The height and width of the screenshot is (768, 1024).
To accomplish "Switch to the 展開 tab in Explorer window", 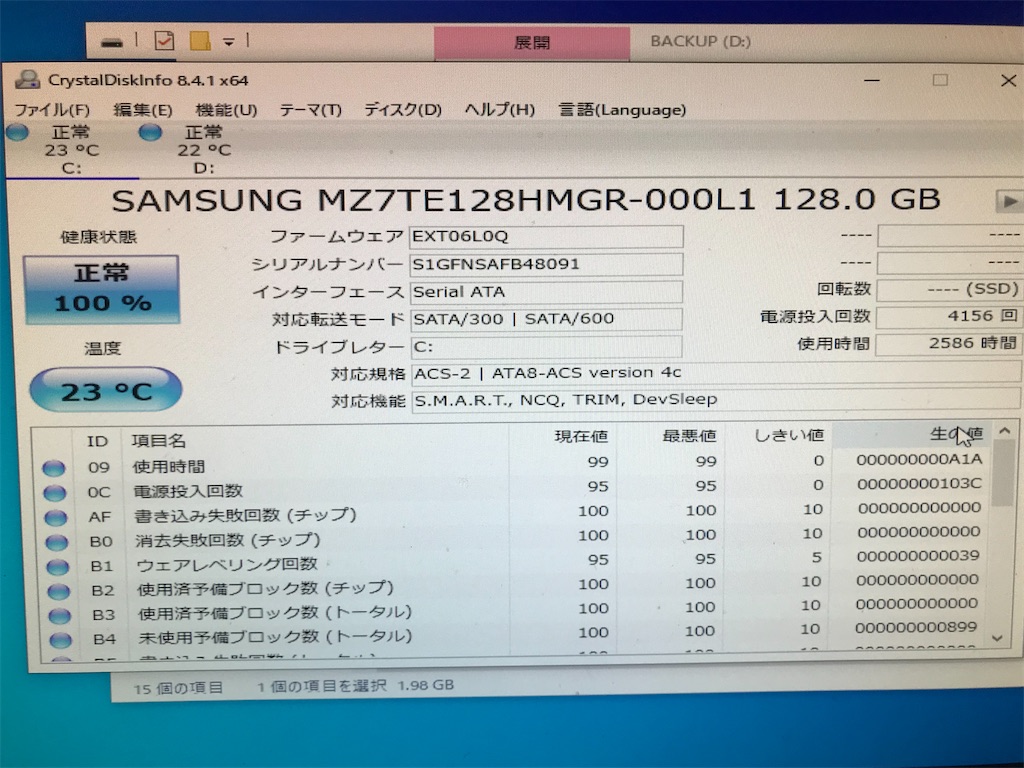I will pyautogui.click(x=532, y=43).
